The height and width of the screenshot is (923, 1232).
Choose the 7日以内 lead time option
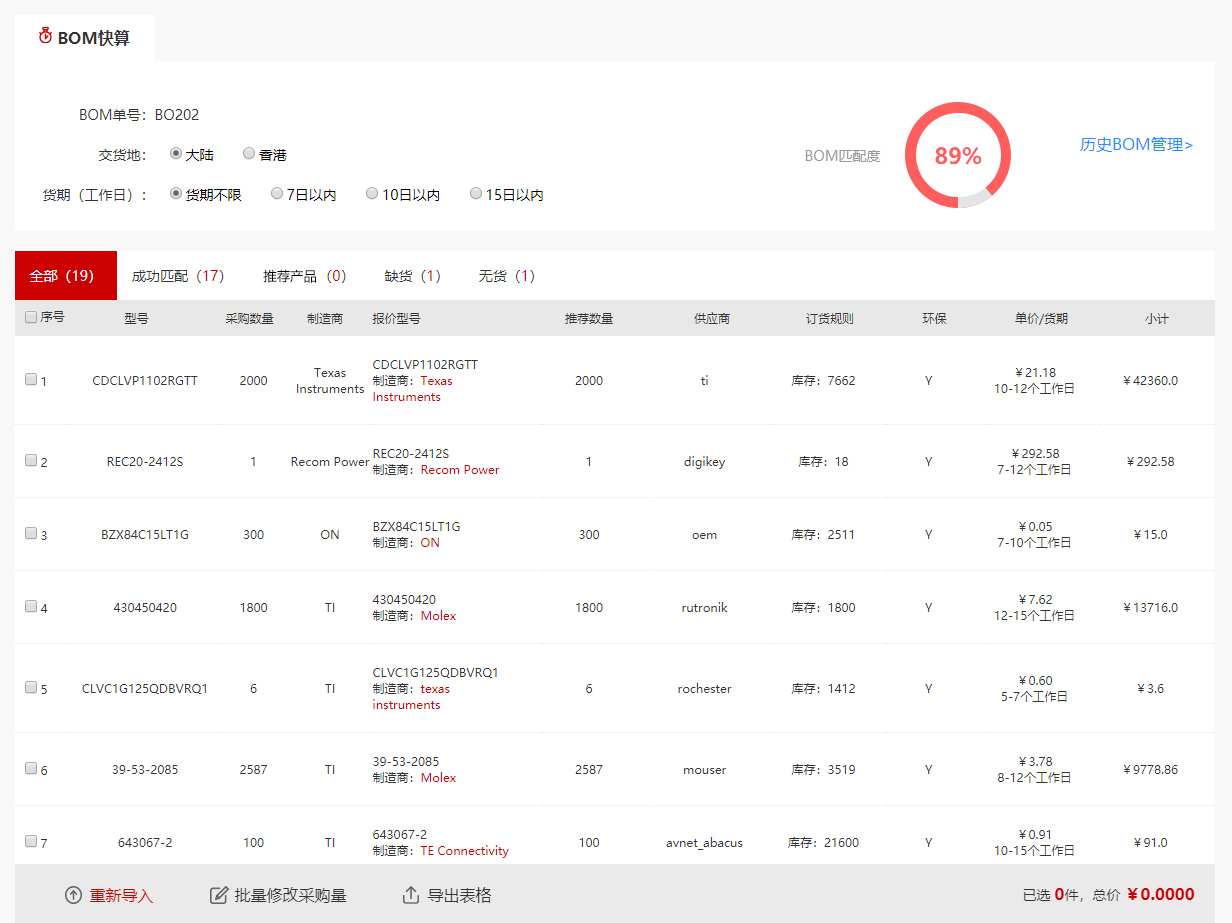(277, 194)
